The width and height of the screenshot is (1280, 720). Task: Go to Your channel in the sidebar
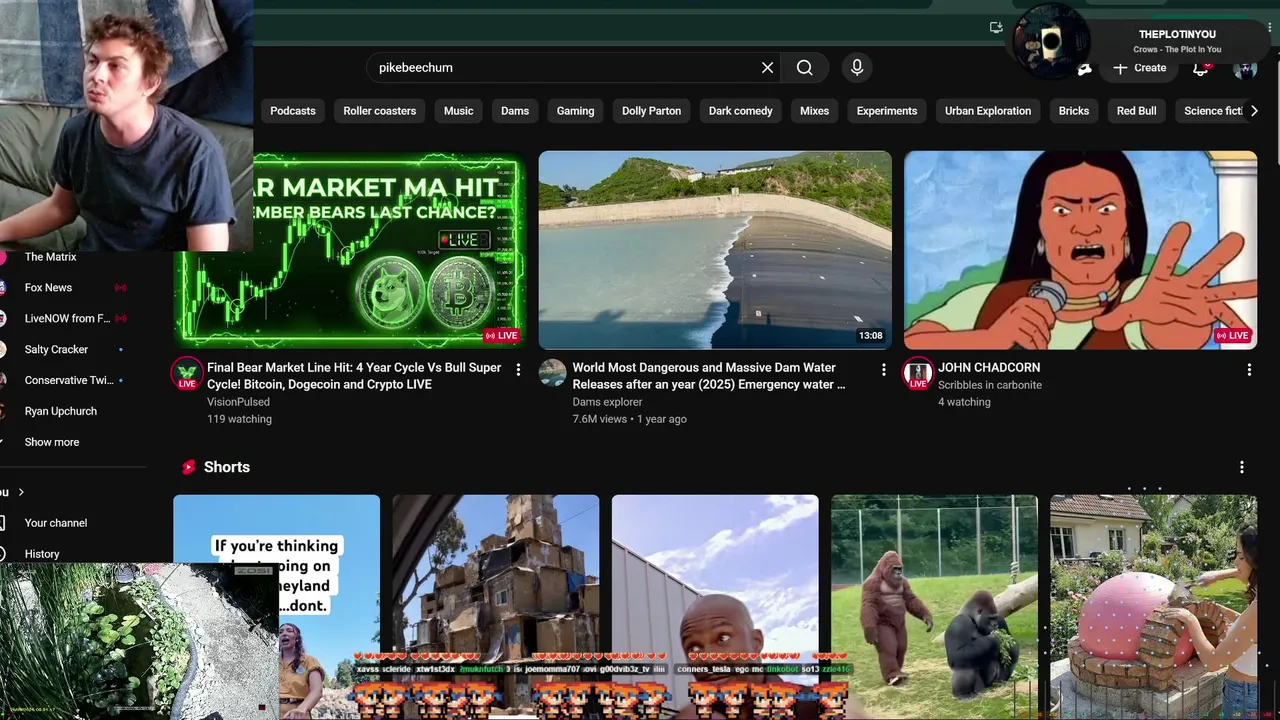[56, 523]
